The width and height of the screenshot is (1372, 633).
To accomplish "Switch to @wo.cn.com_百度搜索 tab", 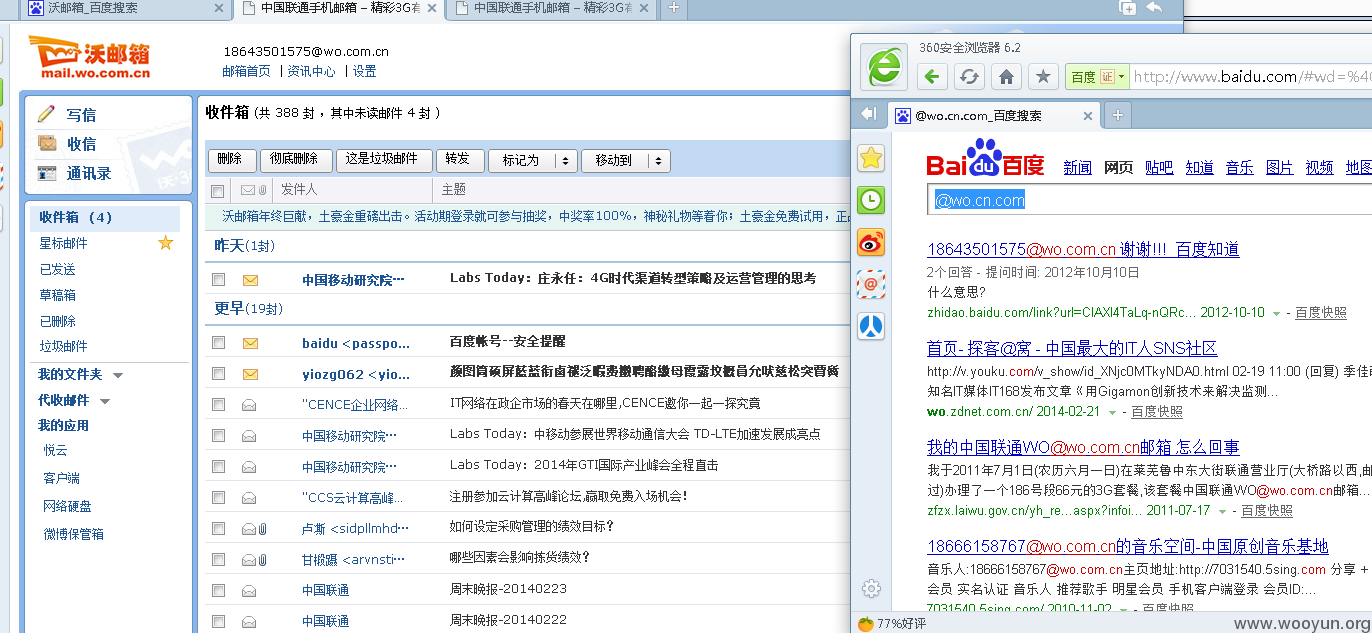I will coord(995,115).
